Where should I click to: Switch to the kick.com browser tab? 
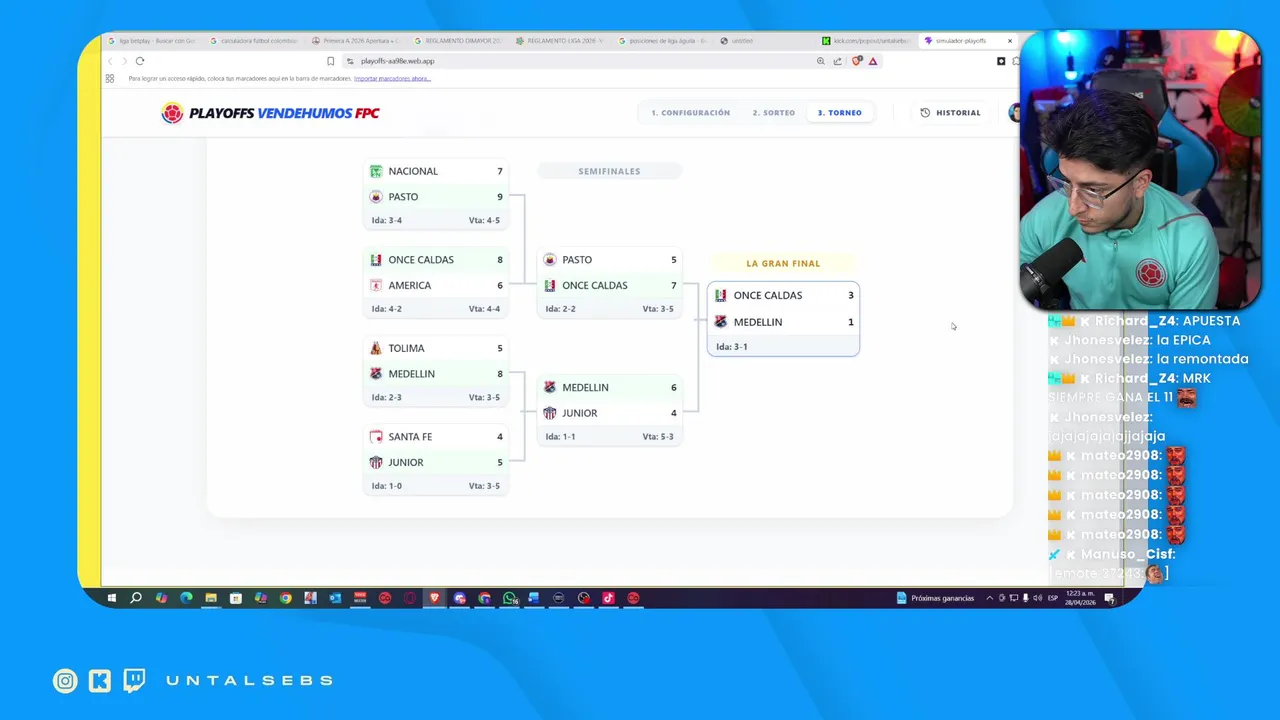866,41
